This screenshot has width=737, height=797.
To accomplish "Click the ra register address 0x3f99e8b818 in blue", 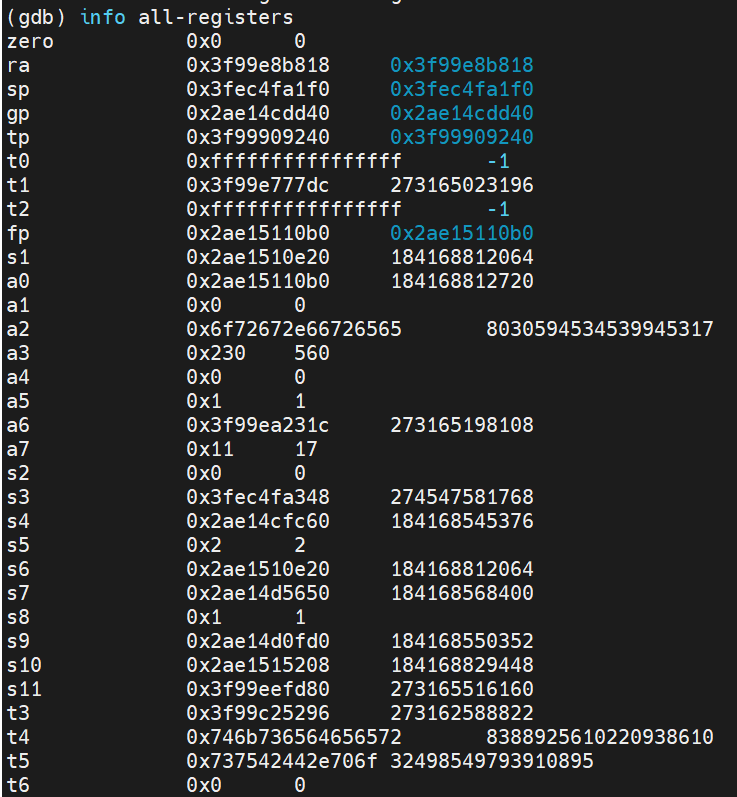I will (462, 65).
